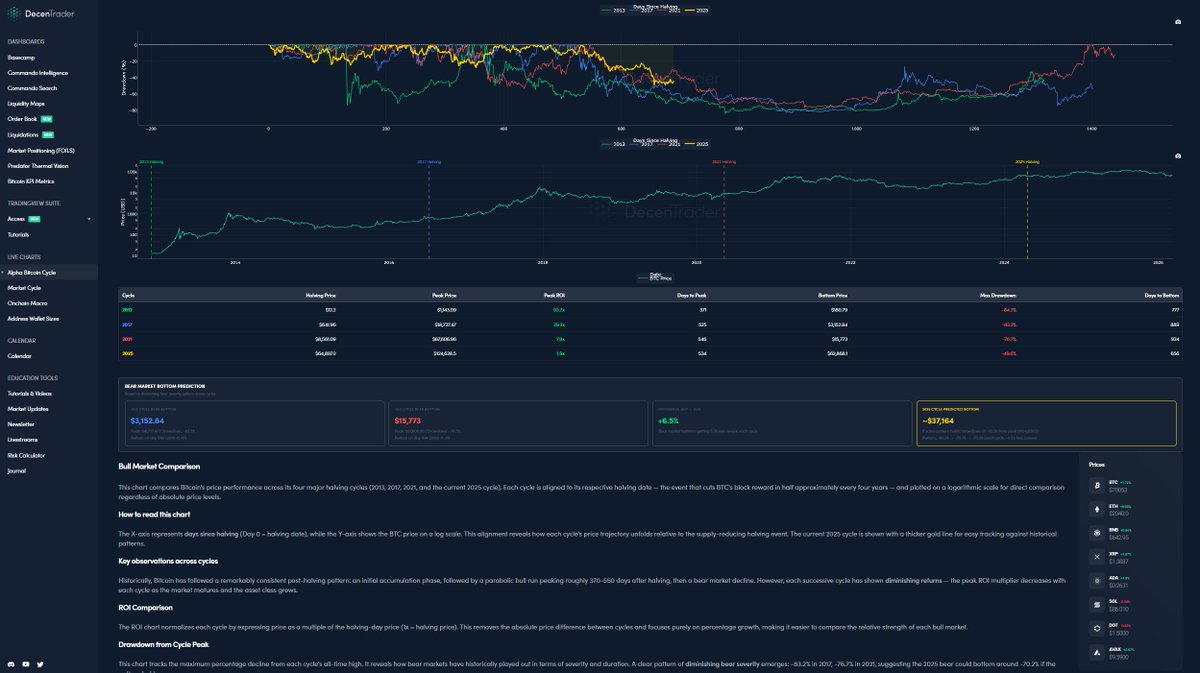
Task: Click the 2017 cycle table row
Action: pos(649,324)
